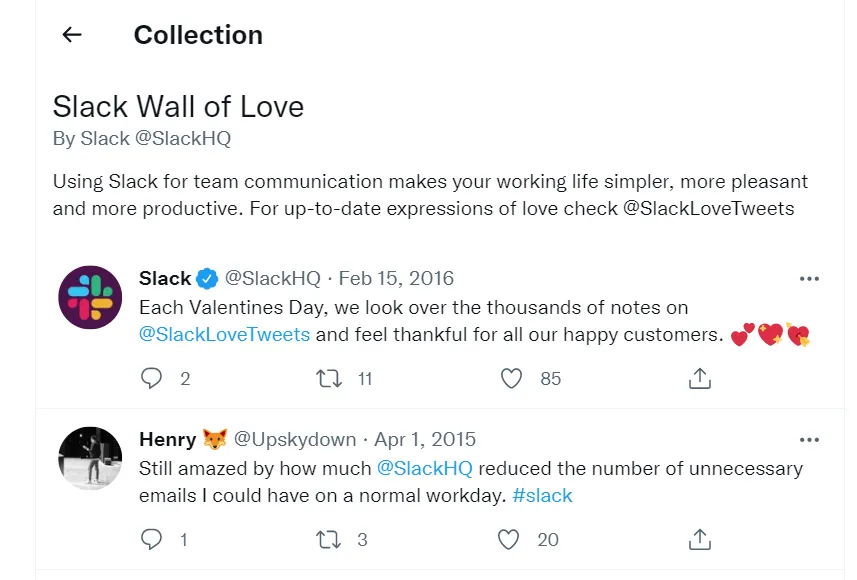The image size is (857, 580).
Task: Click @SlackHQ mention in Henry's tweet
Action: tap(424, 468)
